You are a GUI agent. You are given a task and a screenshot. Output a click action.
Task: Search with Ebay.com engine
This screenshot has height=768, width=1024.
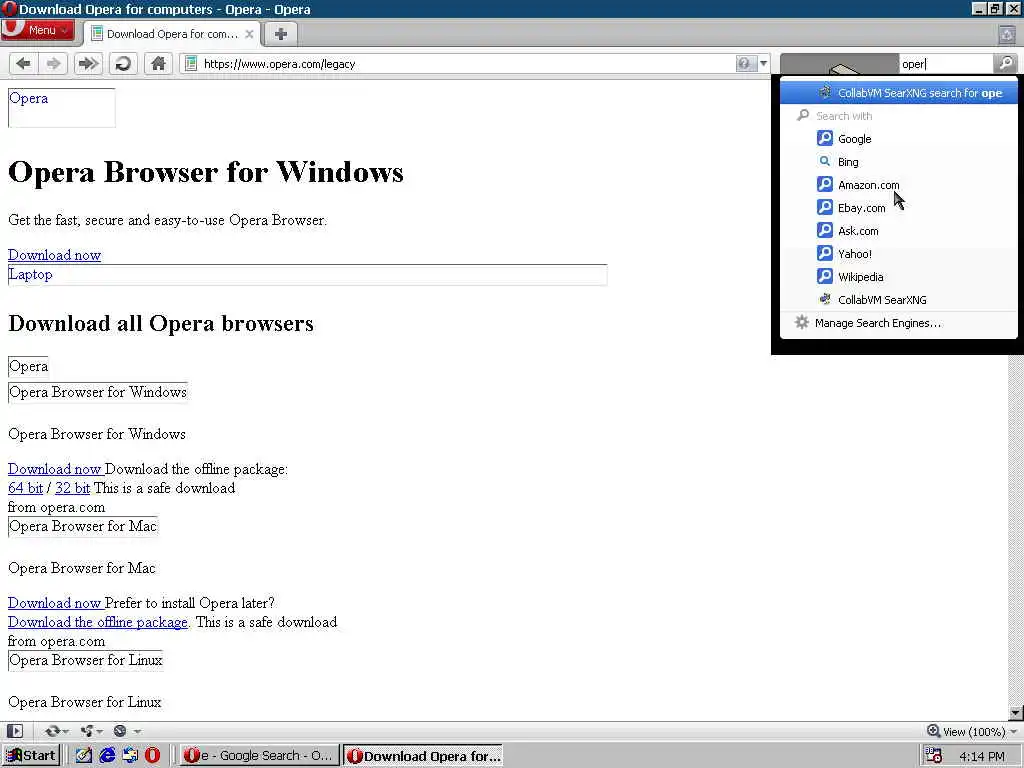click(x=899, y=208)
